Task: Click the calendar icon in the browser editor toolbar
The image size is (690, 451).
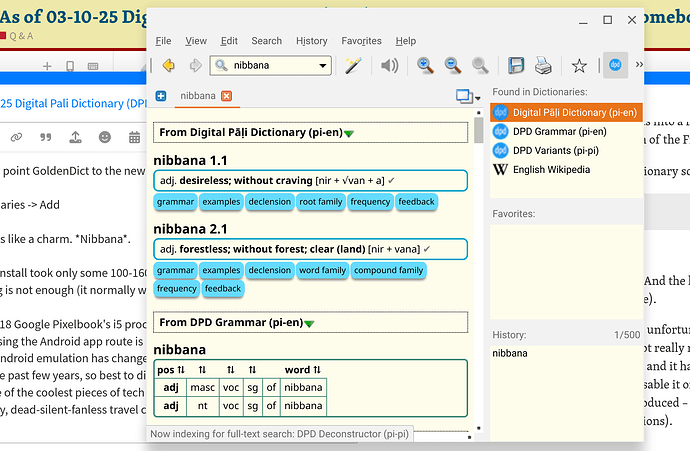Action: 134,137
